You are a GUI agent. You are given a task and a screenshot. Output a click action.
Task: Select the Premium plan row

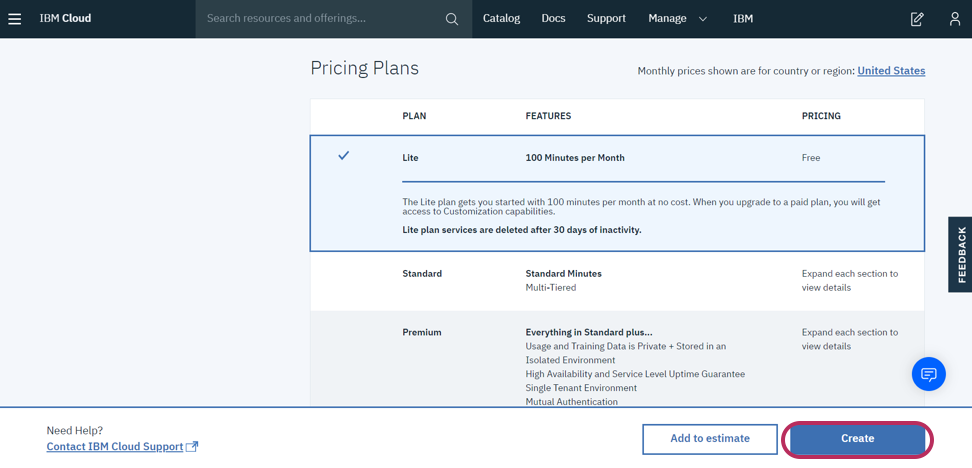pos(617,359)
